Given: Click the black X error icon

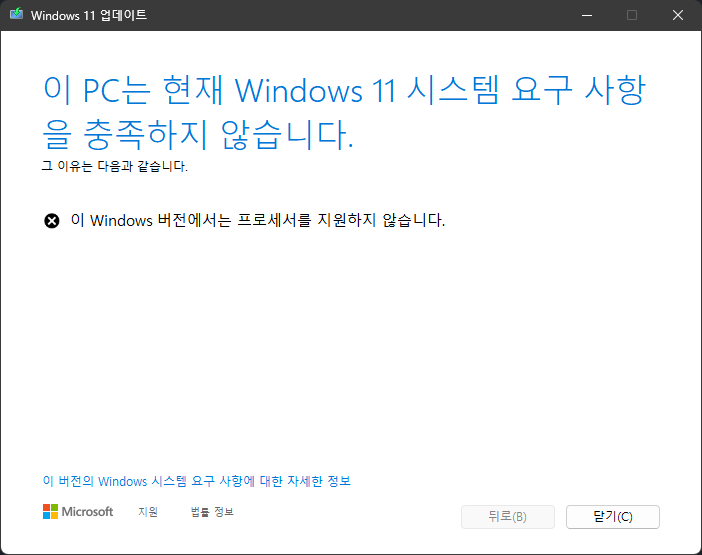Looking at the screenshot, I should pyautogui.click(x=51, y=221).
